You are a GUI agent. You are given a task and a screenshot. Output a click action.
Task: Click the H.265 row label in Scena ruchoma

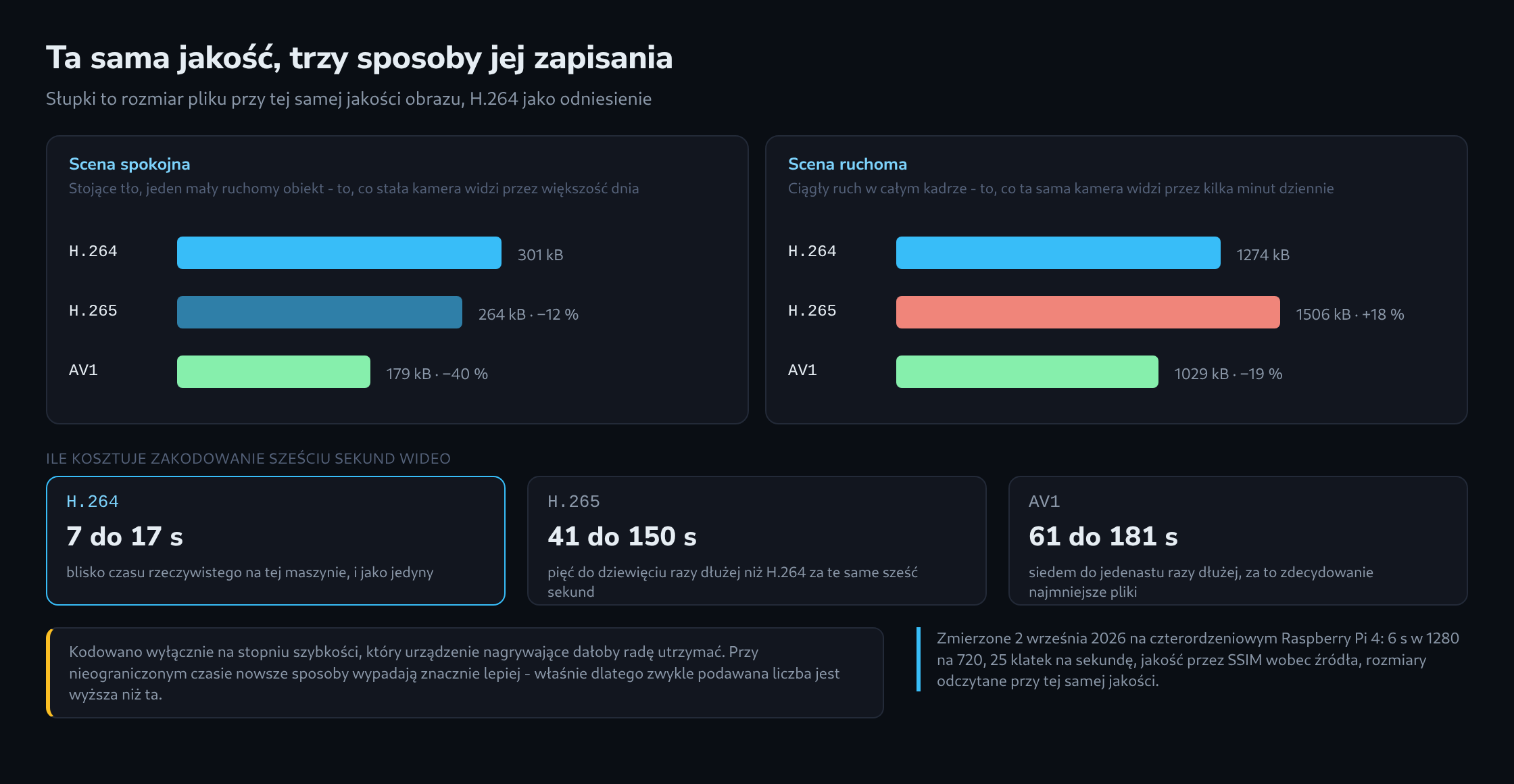[x=812, y=311]
